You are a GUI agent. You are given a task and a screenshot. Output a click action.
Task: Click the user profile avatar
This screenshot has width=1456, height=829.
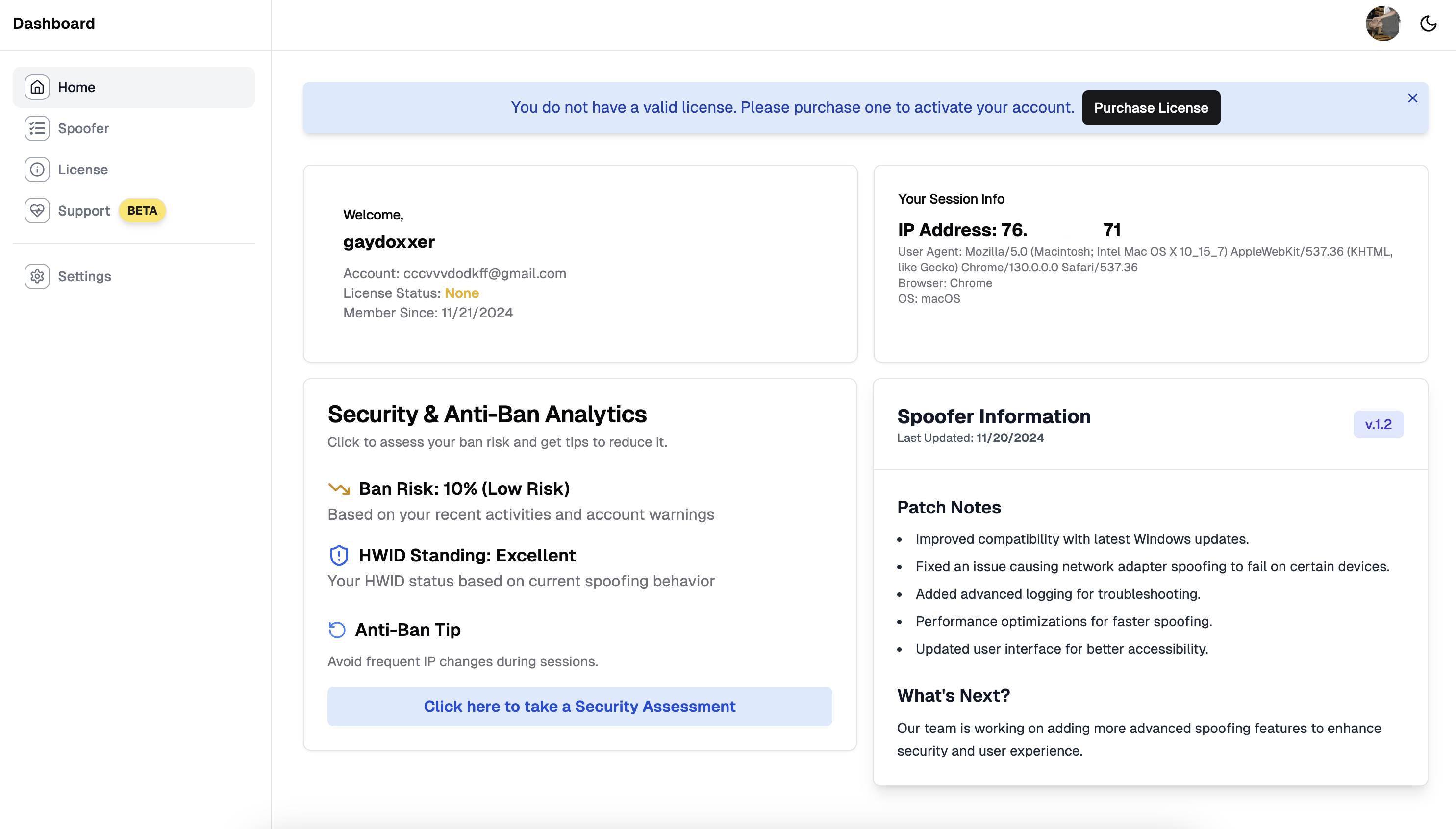pyautogui.click(x=1382, y=24)
